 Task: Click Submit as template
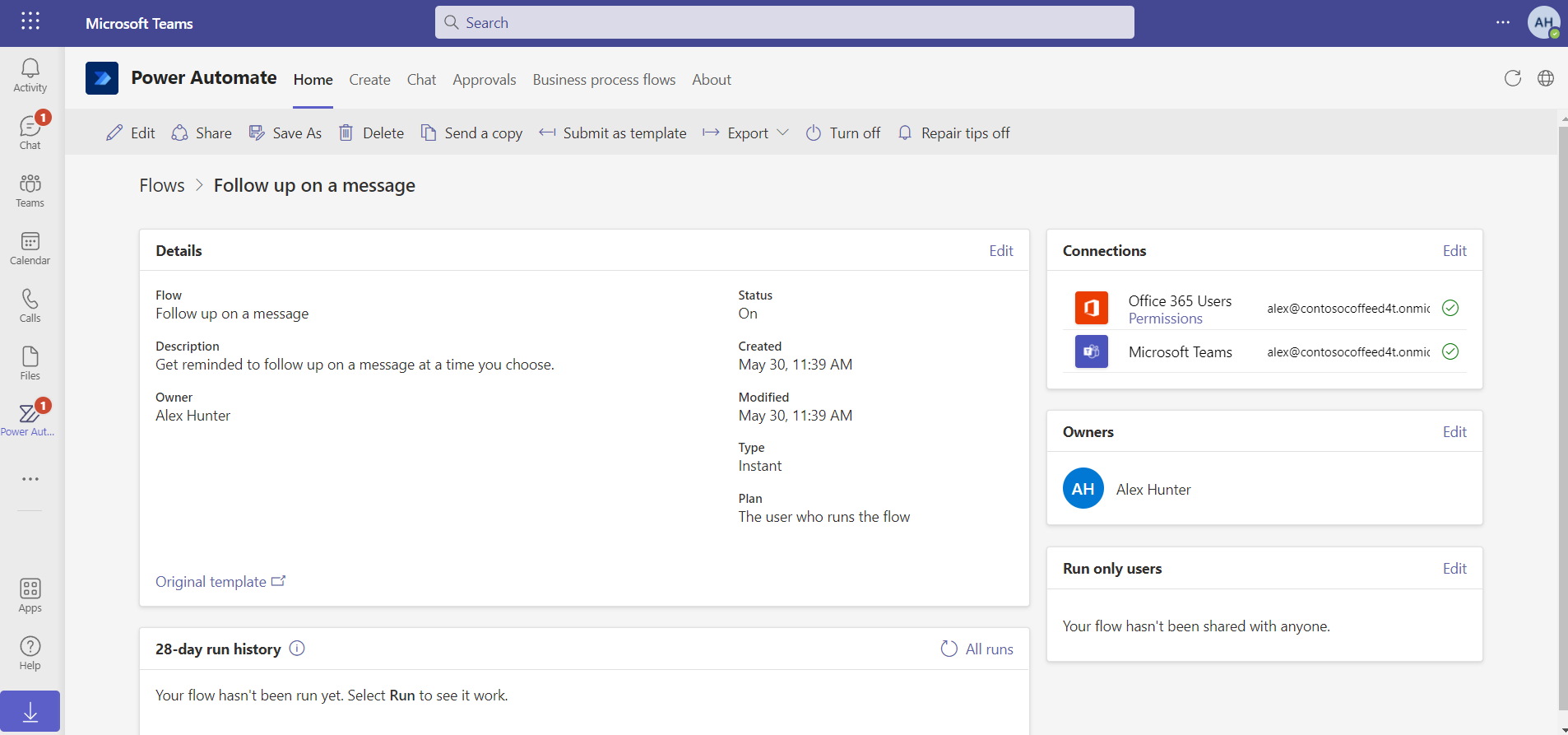click(613, 133)
